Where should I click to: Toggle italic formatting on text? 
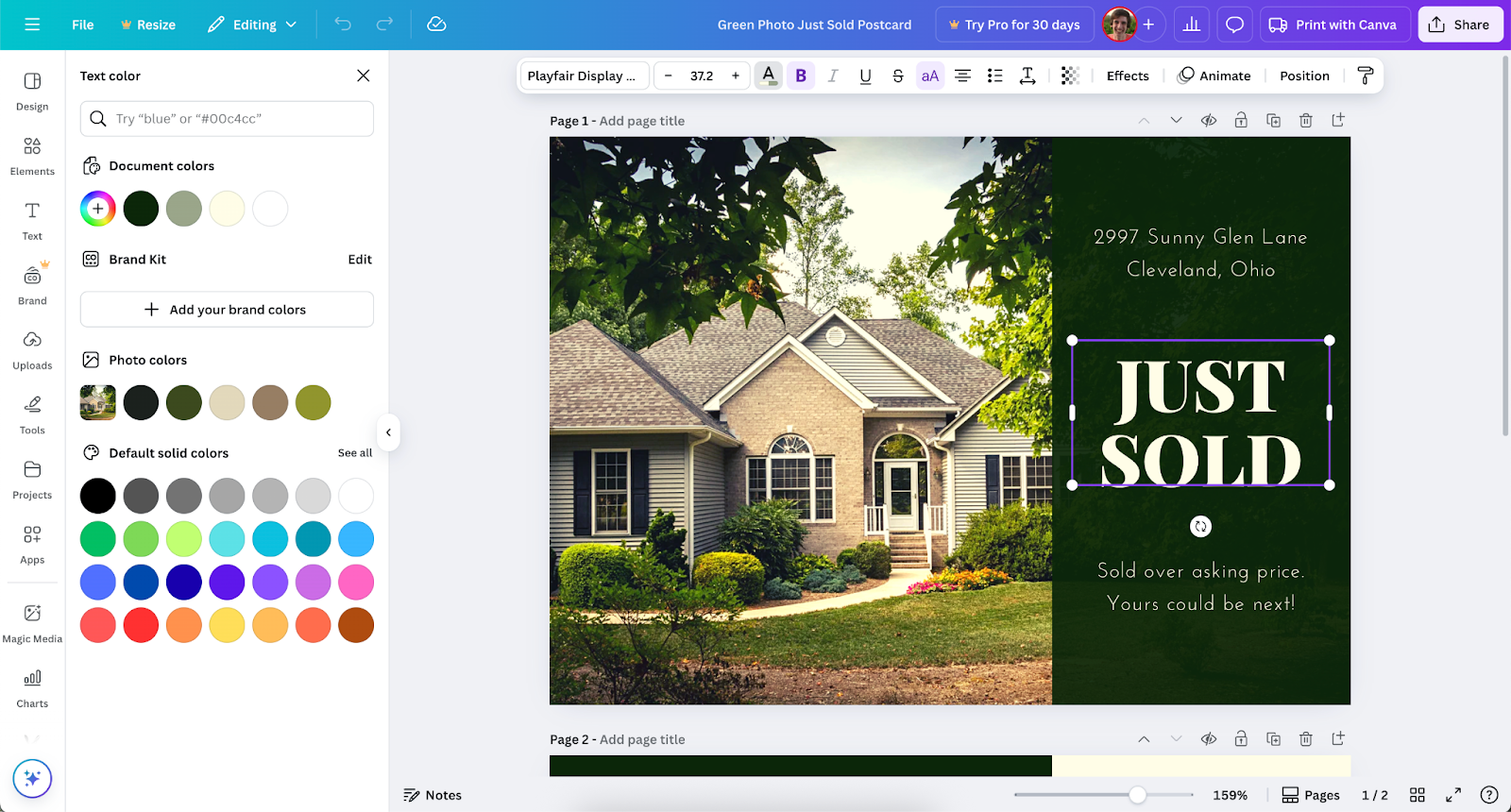click(833, 76)
